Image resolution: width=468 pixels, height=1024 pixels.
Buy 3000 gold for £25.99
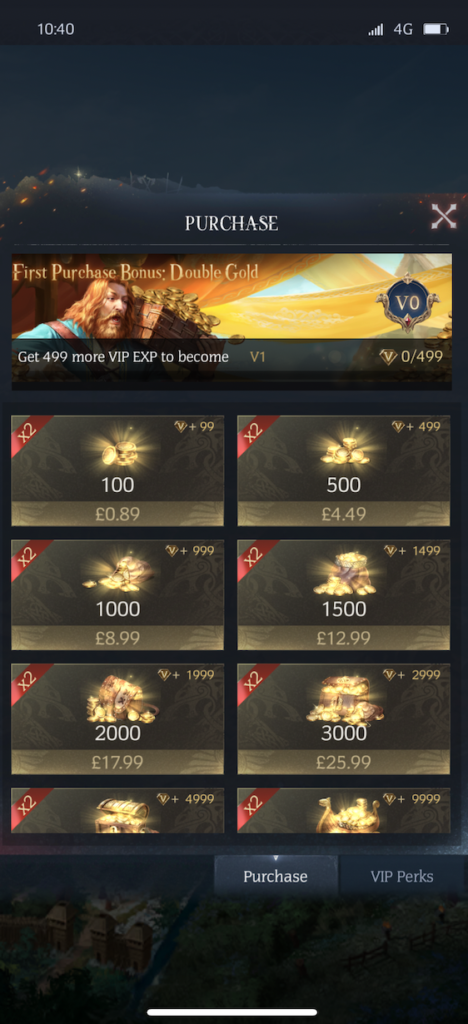pos(343,762)
